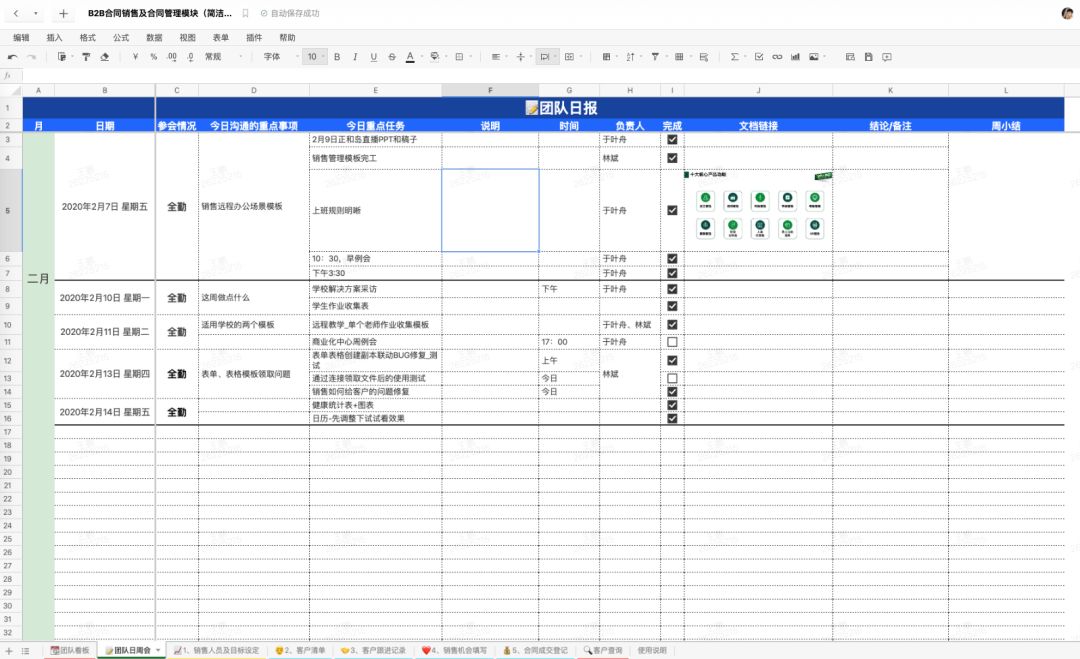Select the filter icon in the toolbar
1080x659 pixels.
[656, 57]
